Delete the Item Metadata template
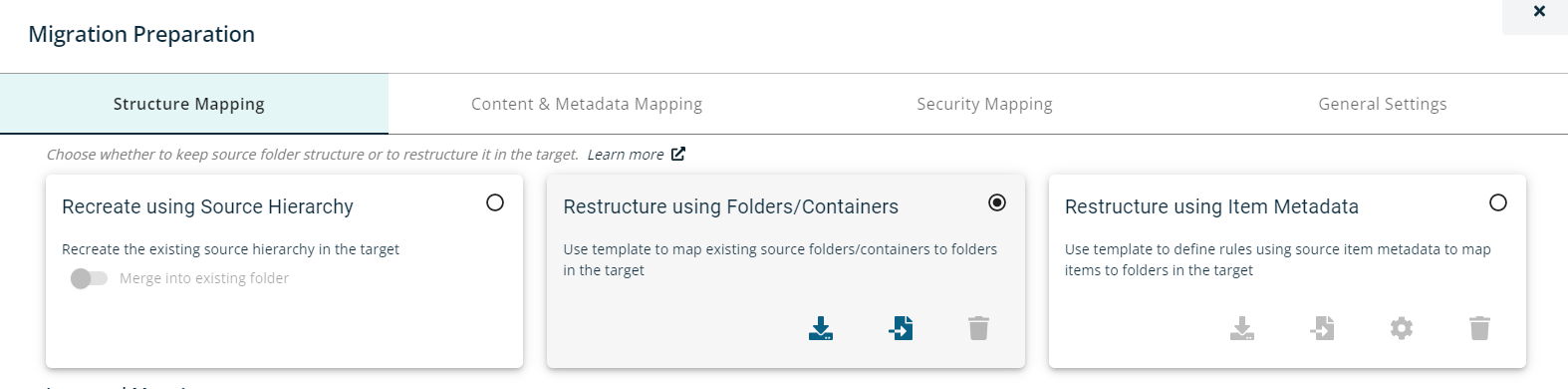Viewport: 1568px width, 389px height. point(1480,328)
